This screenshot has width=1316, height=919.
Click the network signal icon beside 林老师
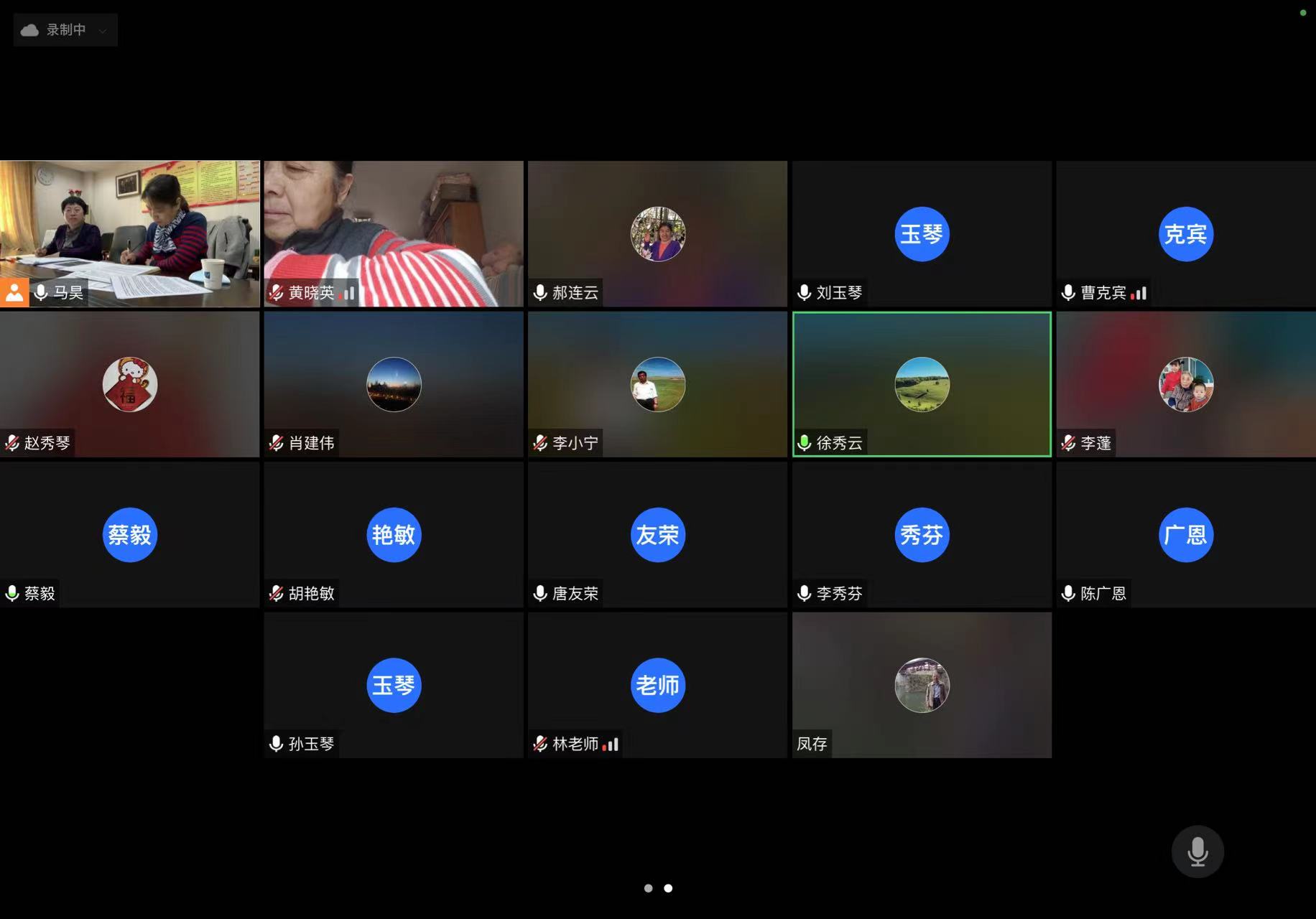click(x=610, y=744)
